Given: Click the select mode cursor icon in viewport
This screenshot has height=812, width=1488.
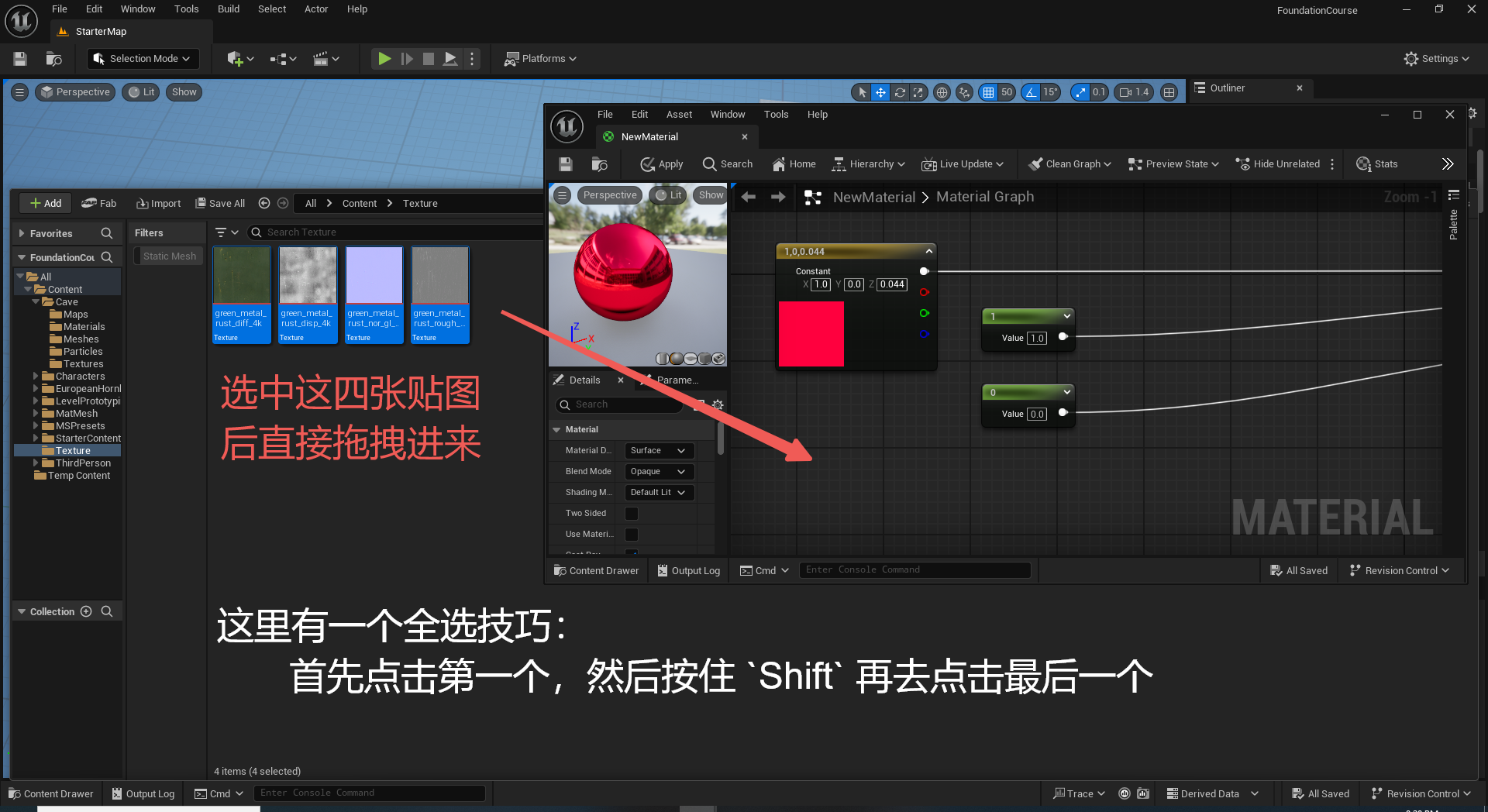Looking at the screenshot, I should tap(862, 92).
